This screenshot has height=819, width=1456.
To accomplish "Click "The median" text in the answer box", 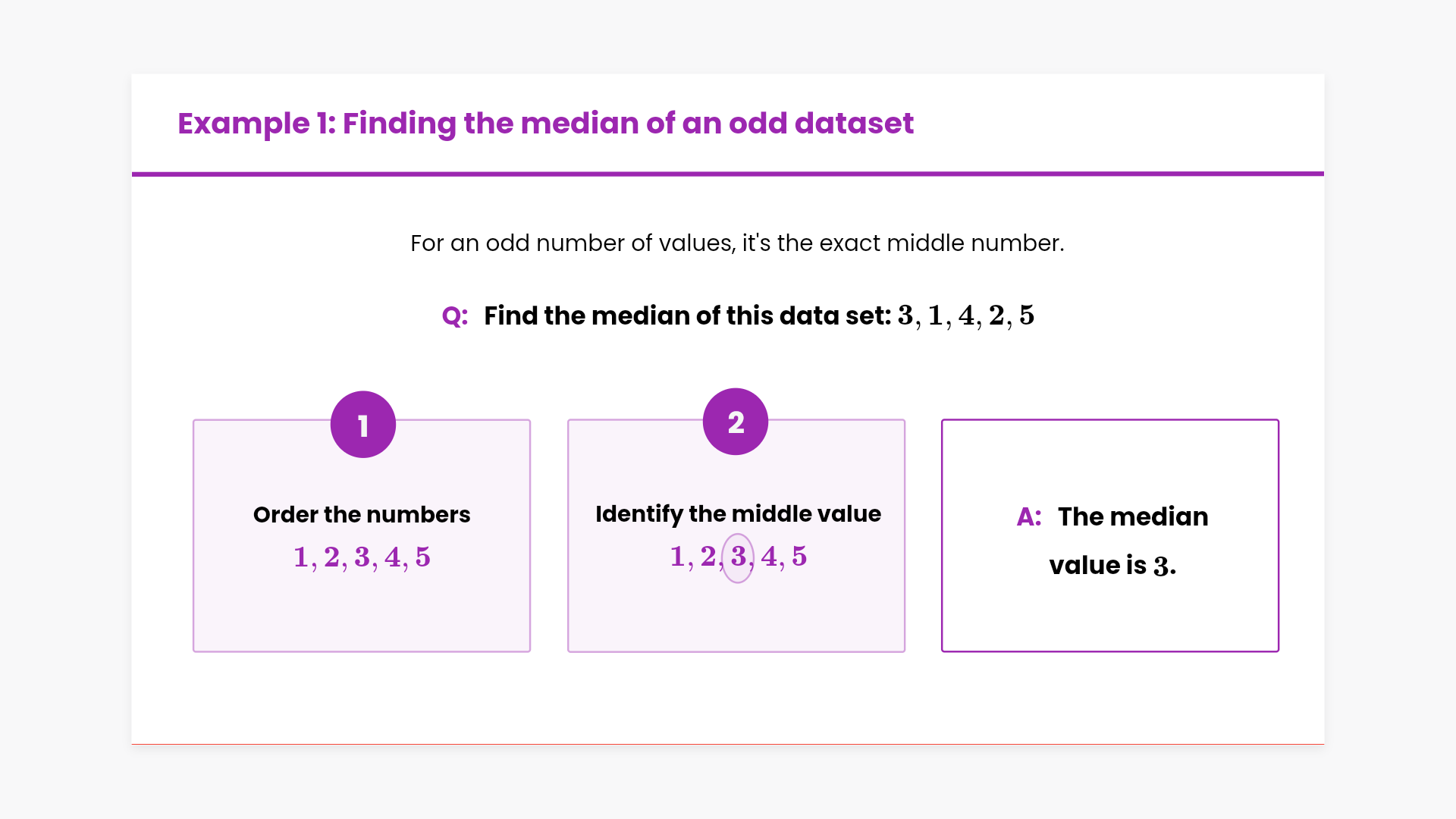I will [1133, 516].
